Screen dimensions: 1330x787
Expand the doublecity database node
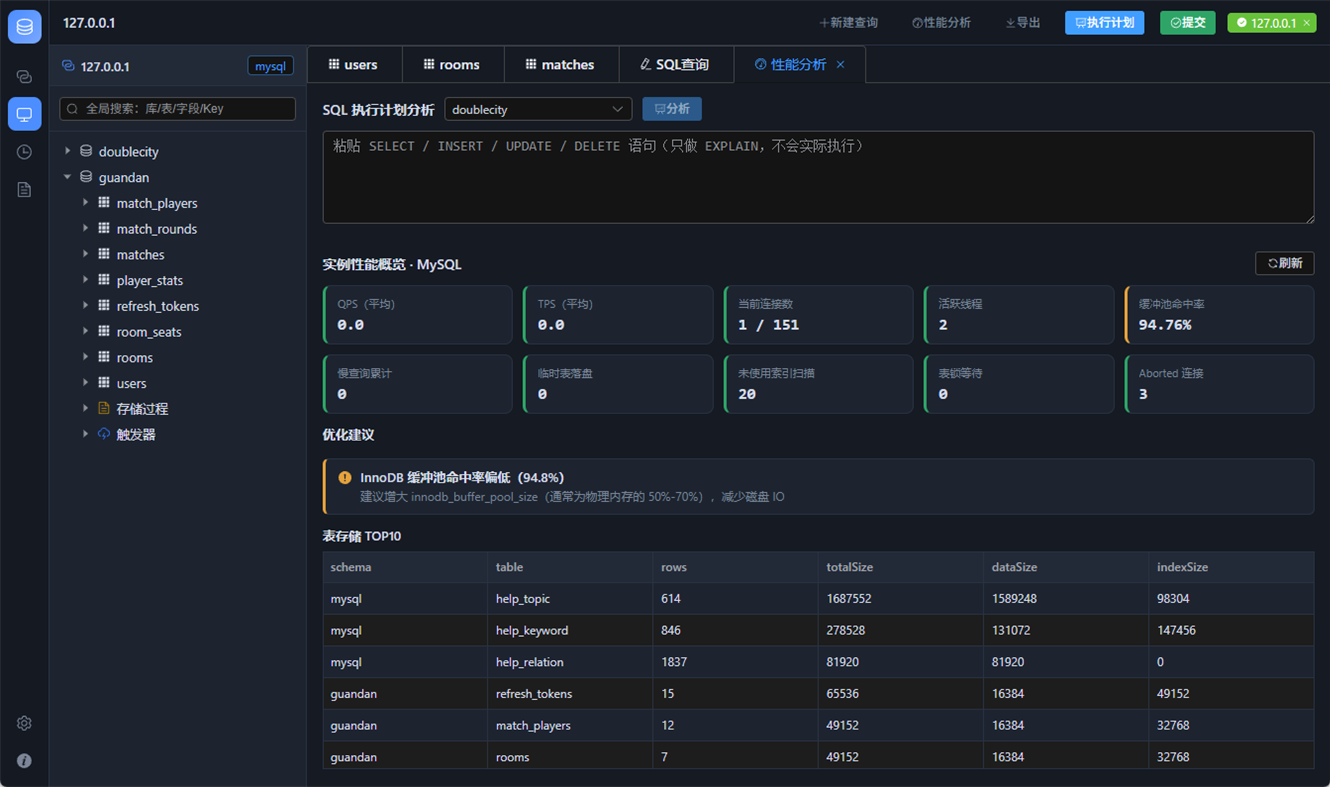(68, 151)
